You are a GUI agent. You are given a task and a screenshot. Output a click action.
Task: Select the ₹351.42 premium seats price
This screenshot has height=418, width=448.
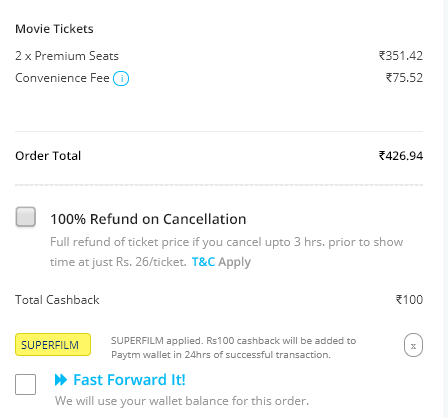click(401, 56)
